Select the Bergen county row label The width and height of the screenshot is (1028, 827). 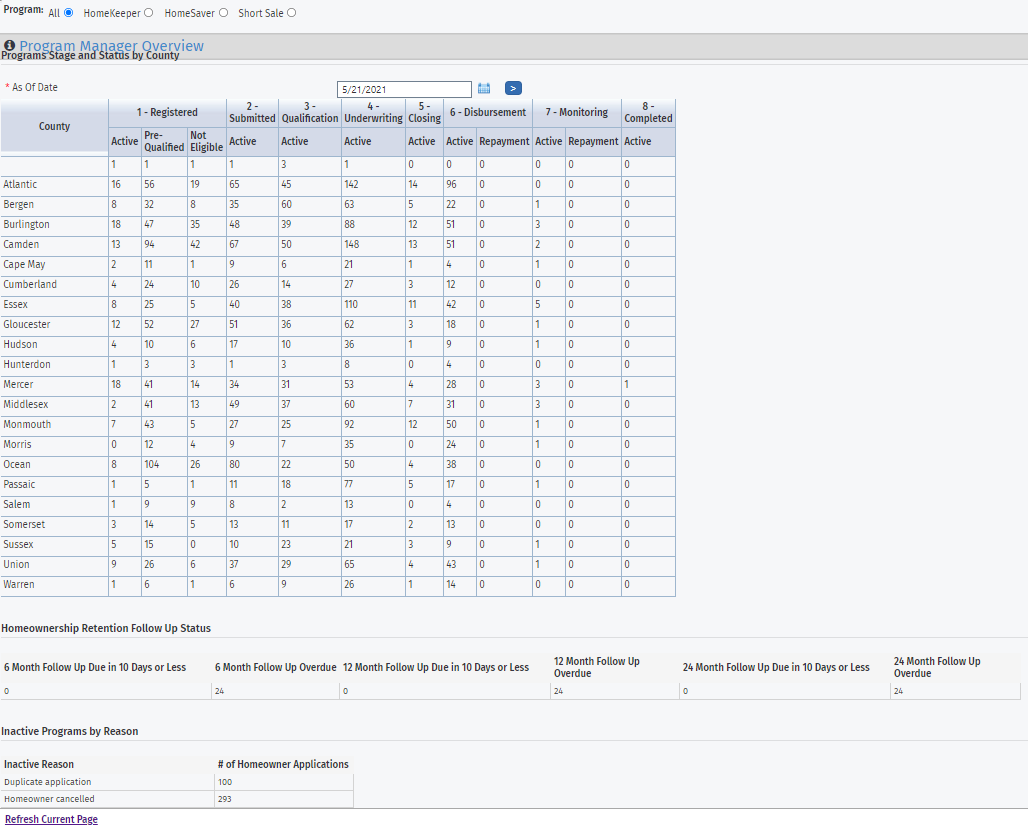point(18,205)
